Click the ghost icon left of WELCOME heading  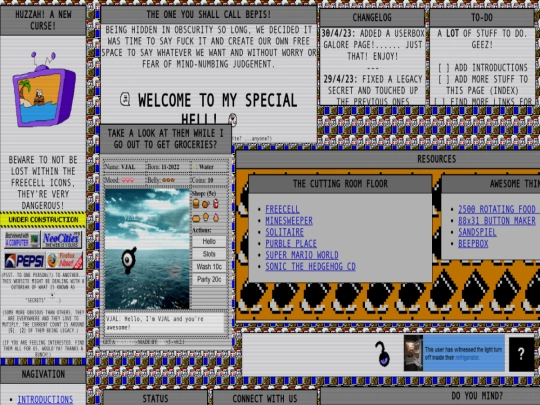coord(125,99)
